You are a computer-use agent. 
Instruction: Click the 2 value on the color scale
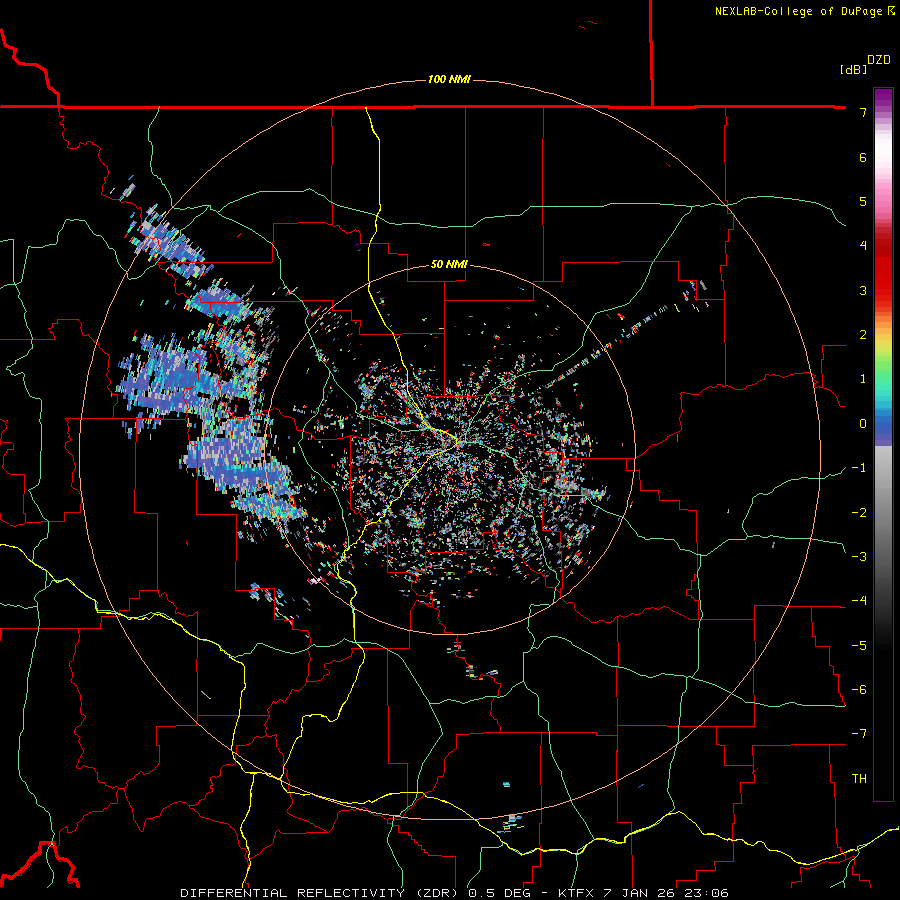pos(863,335)
